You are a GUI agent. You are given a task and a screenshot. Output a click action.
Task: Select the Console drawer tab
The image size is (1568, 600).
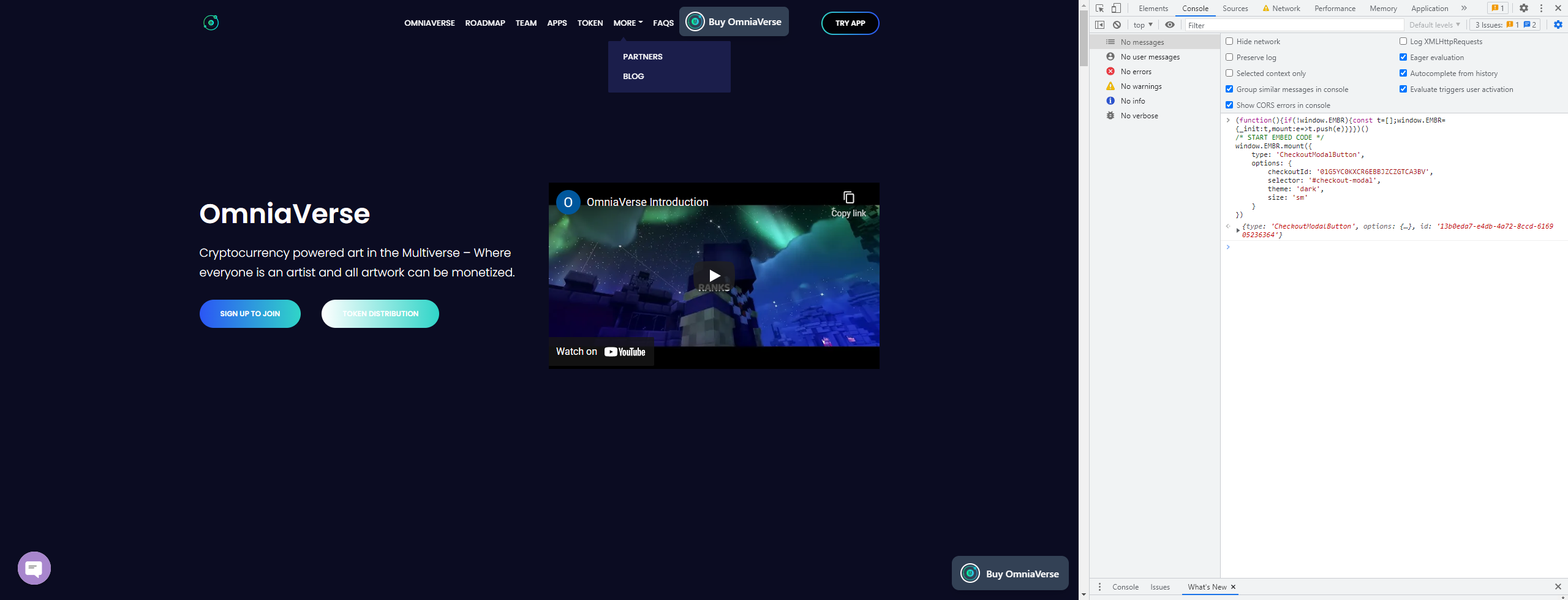coord(1125,587)
